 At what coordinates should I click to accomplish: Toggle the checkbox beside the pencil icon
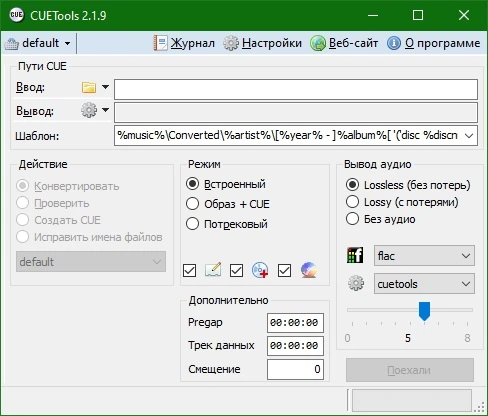189,270
